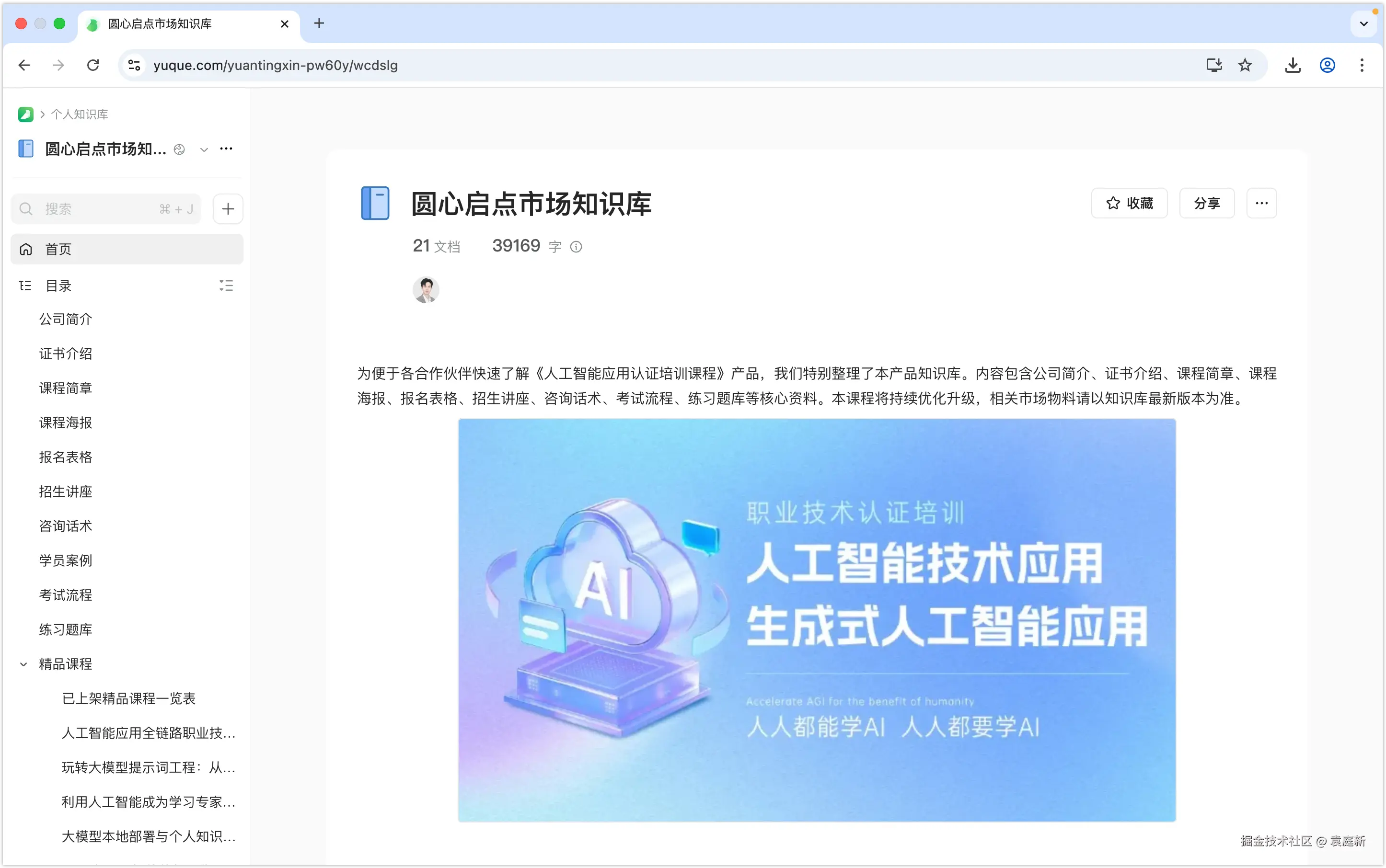Open the sidebar three-dots more menu

226,149
